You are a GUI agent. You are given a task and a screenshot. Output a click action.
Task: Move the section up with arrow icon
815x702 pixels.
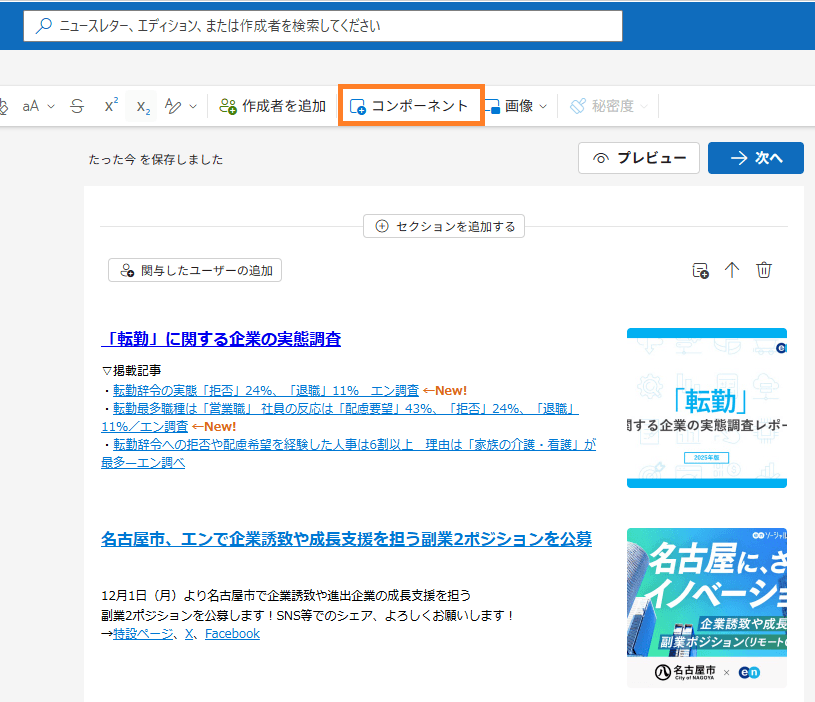[x=732, y=270]
